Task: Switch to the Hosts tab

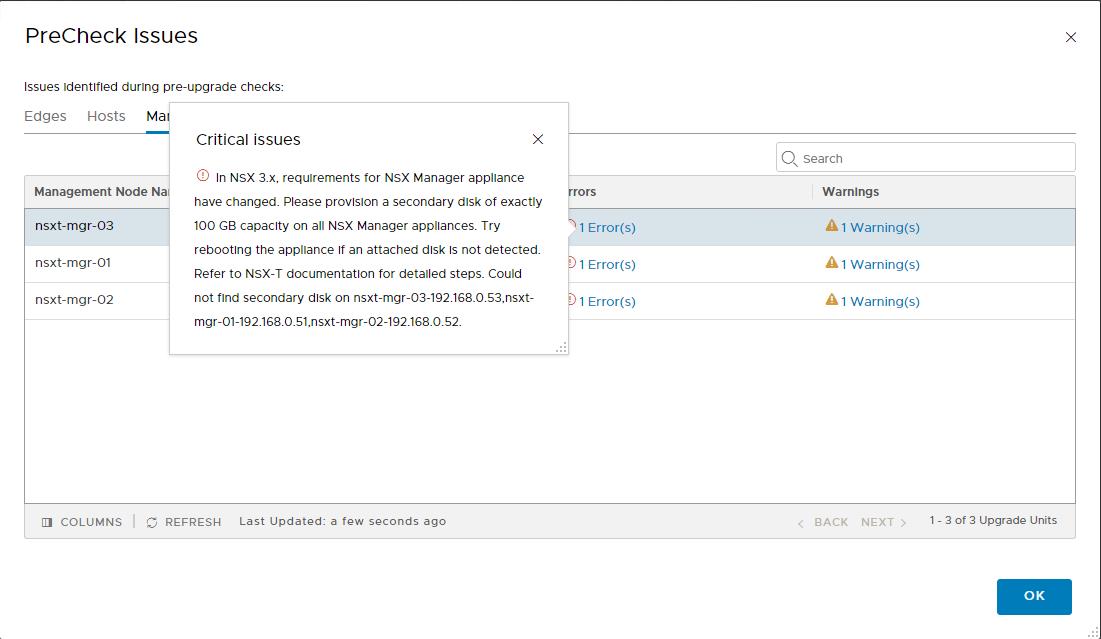Action: click(106, 117)
